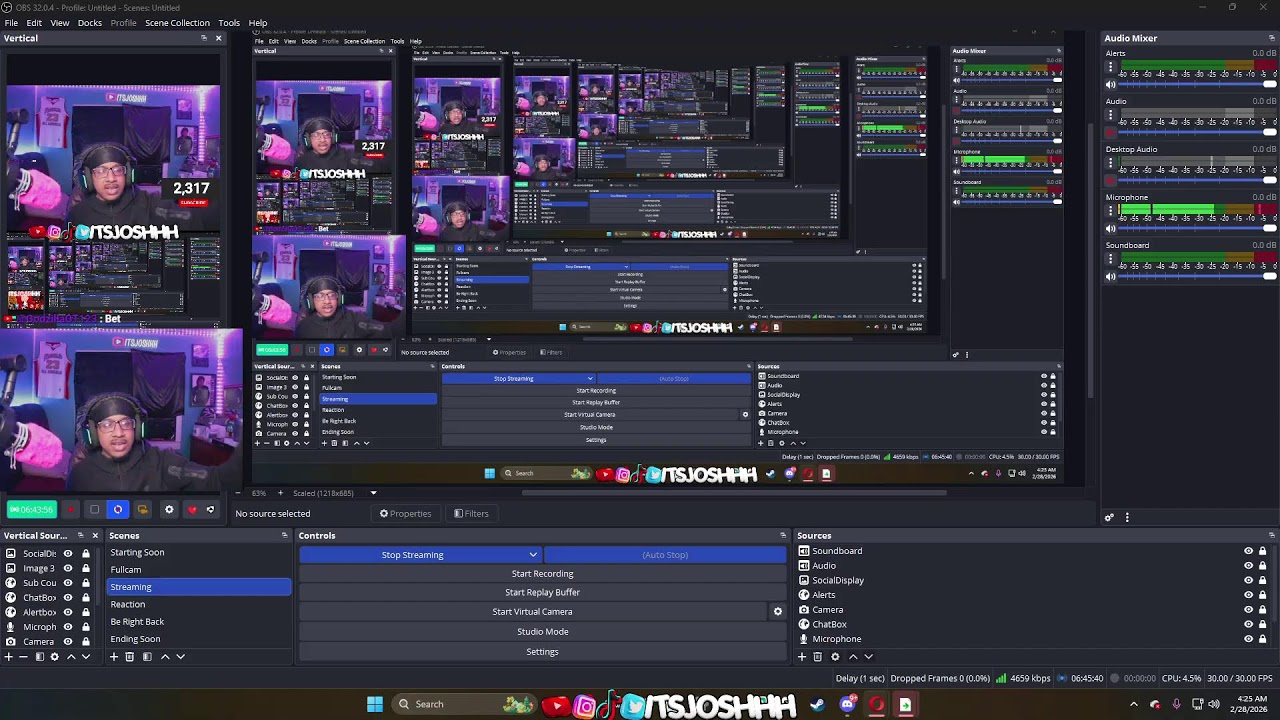Open the File menu
1280x720 pixels.
click(x=11, y=23)
